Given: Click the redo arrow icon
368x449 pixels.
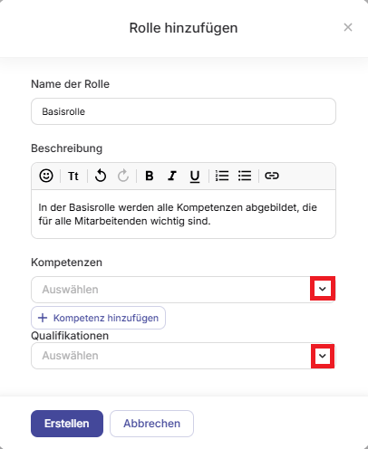Looking at the screenshot, I should tap(123, 175).
